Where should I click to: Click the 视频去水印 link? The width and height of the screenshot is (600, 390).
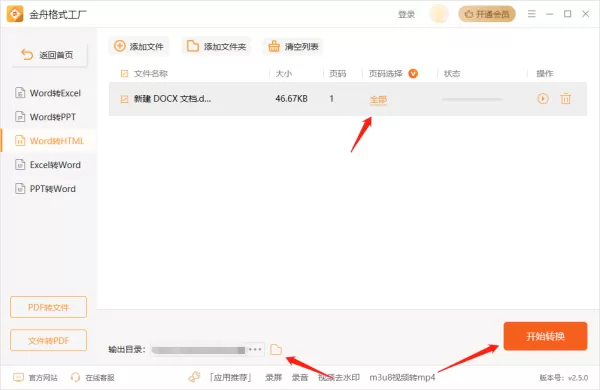point(339,378)
